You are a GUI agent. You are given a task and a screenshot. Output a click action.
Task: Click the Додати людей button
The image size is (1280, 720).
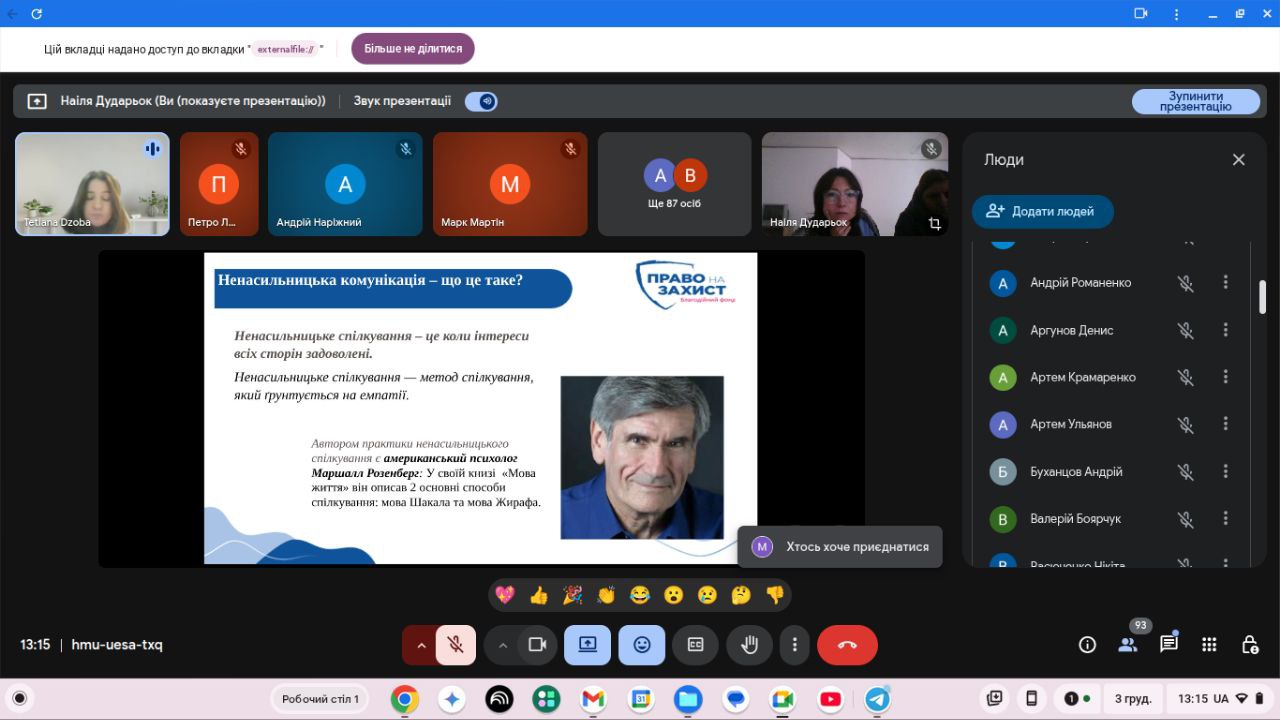point(1042,211)
